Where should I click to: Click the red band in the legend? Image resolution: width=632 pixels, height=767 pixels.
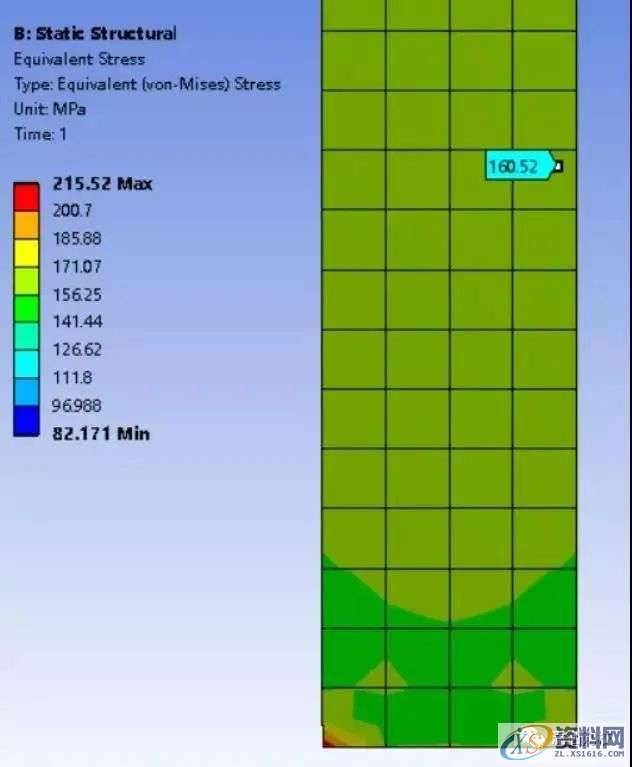(26, 197)
